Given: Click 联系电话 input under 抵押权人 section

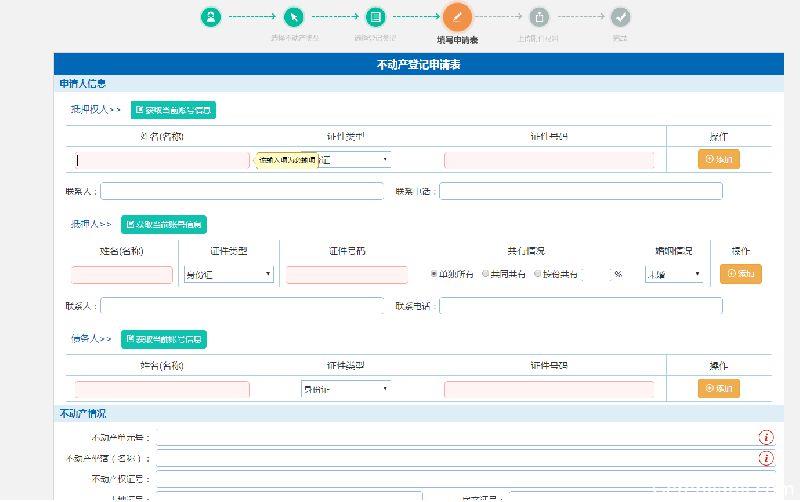Looking at the screenshot, I should click(581, 191).
